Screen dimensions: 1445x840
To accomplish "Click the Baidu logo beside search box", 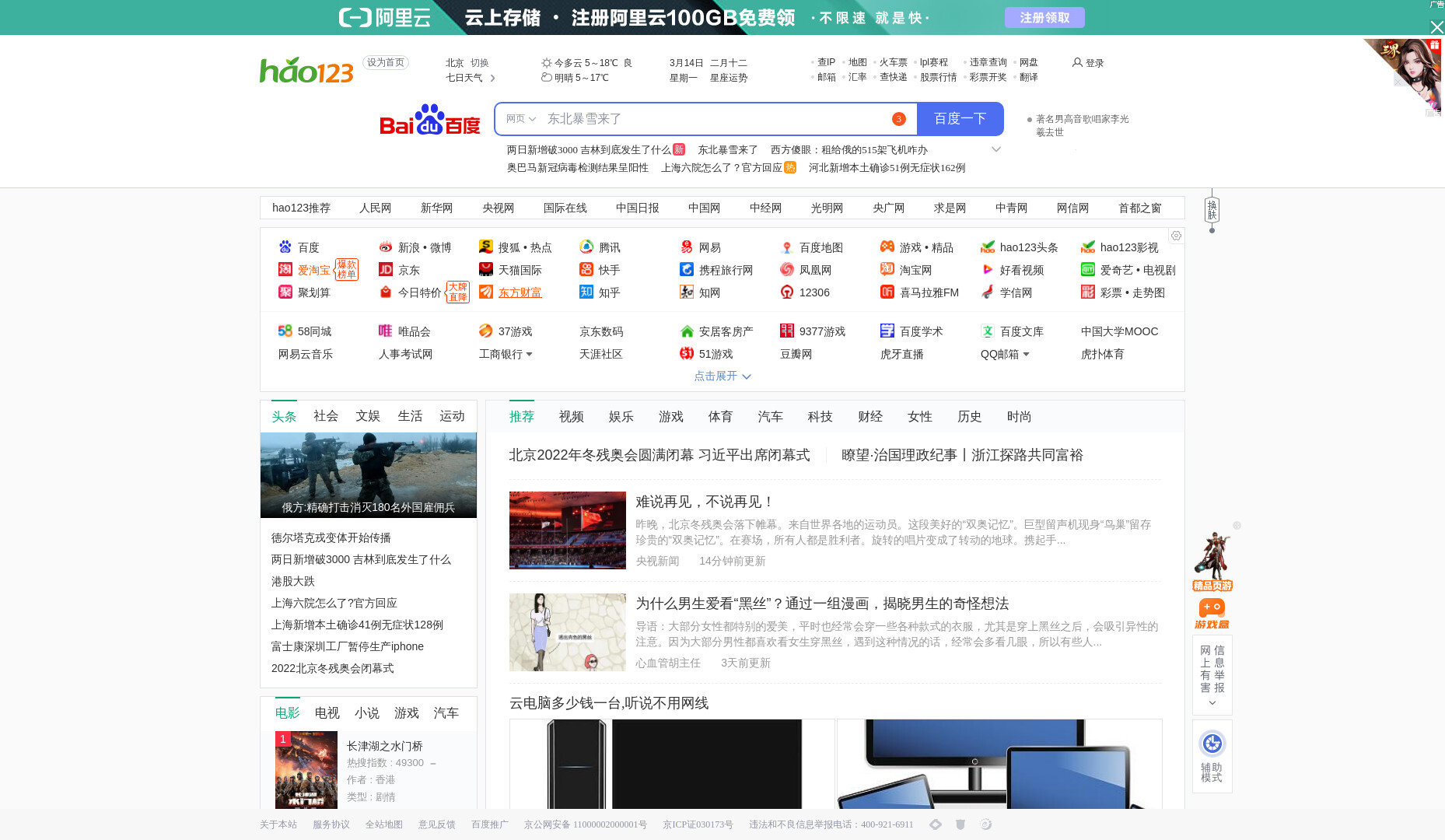I will point(429,120).
